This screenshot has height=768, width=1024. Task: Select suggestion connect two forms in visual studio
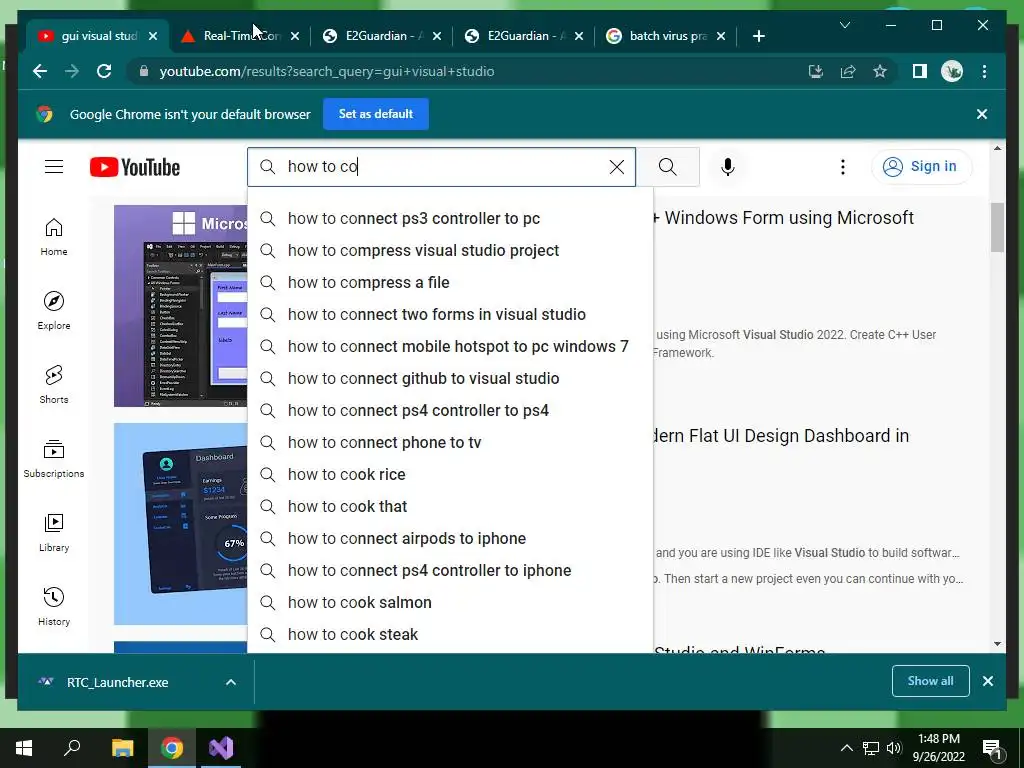point(450,314)
